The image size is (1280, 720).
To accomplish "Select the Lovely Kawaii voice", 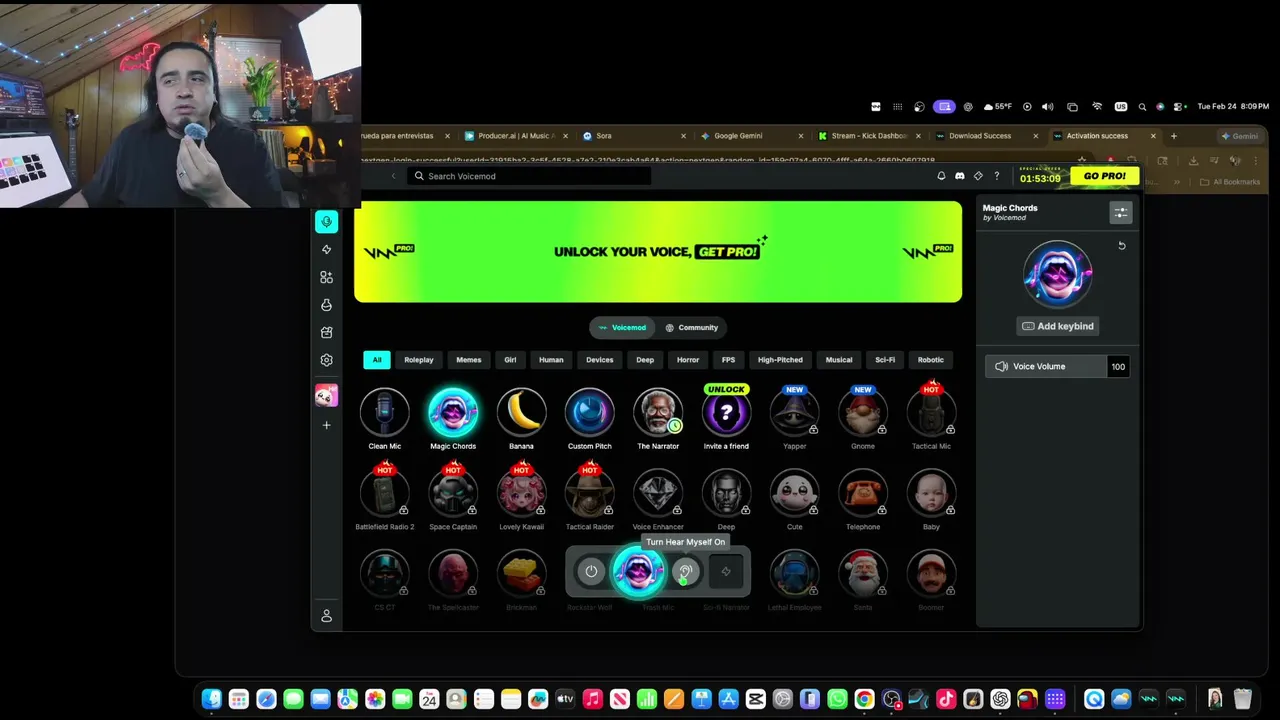I will pyautogui.click(x=521, y=494).
